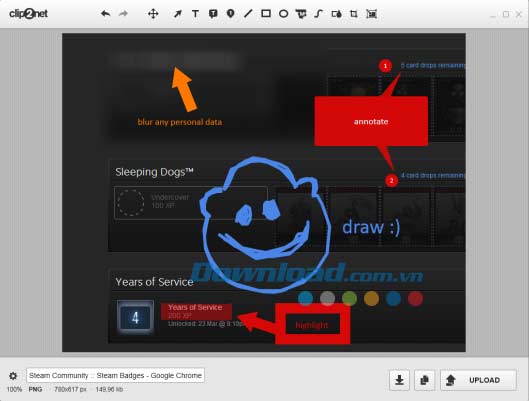529x401 pixels.
Task: Select the highlighter marker tool
Action: coord(301,14)
